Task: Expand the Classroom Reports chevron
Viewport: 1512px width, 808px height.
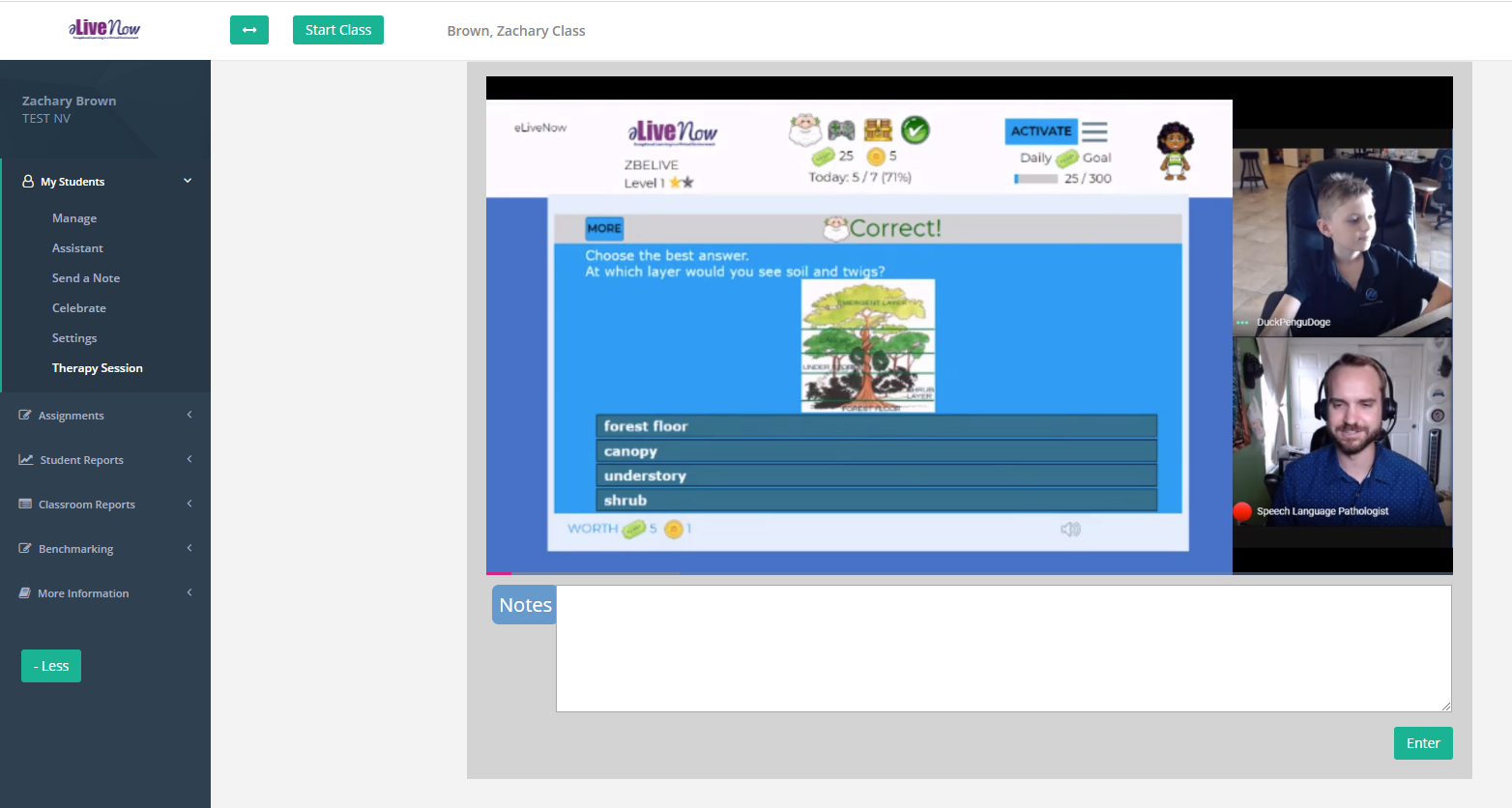Action: coord(189,504)
